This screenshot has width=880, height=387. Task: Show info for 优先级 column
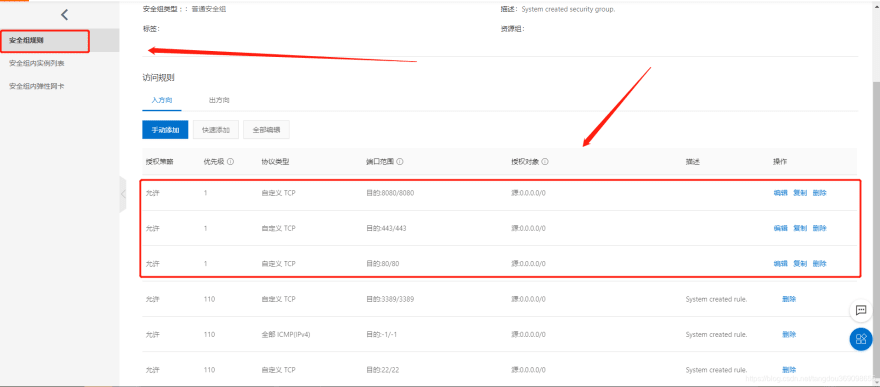[231, 162]
